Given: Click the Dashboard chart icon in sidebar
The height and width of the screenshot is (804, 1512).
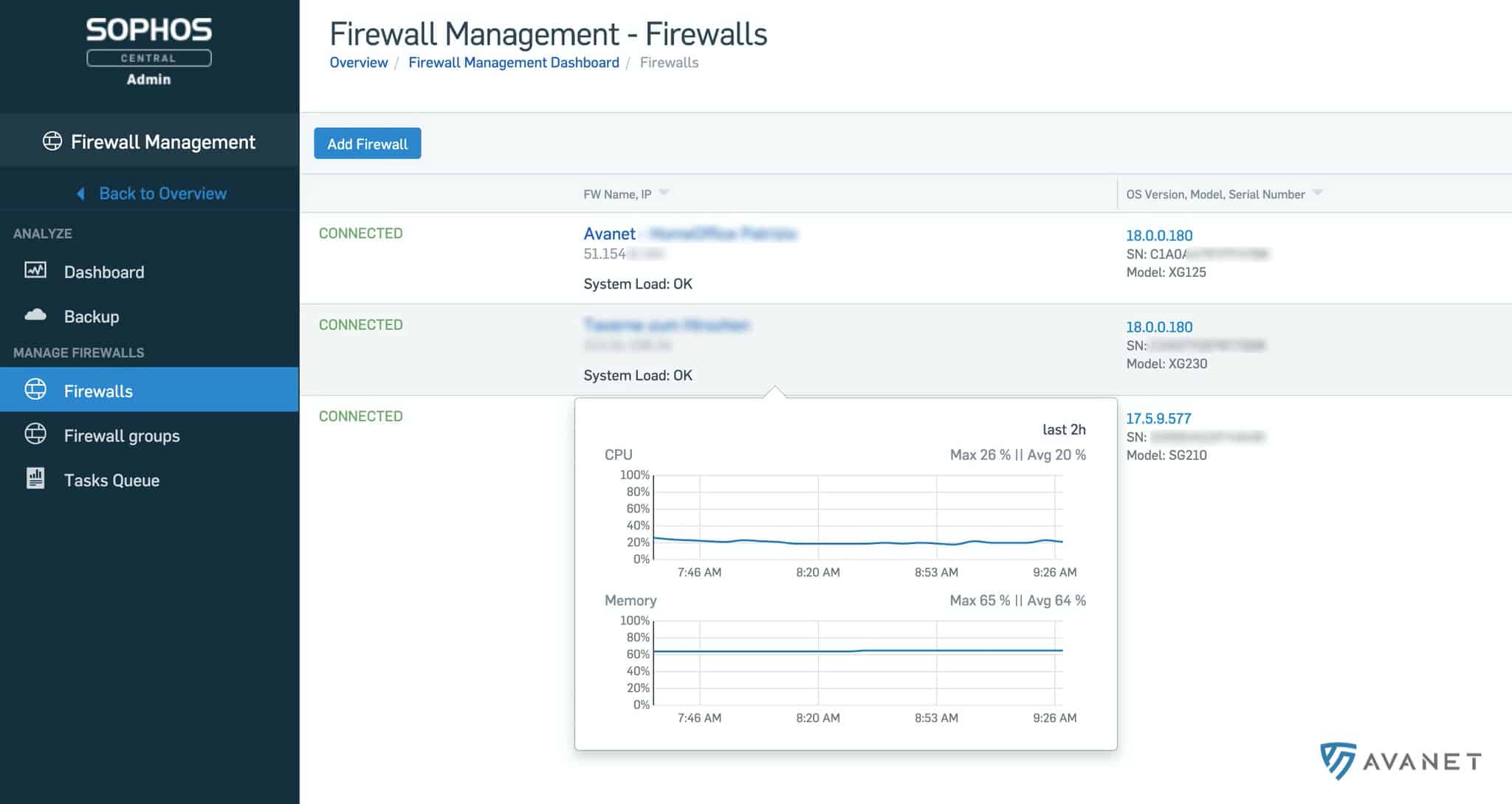Looking at the screenshot, I should click(35, 270).
